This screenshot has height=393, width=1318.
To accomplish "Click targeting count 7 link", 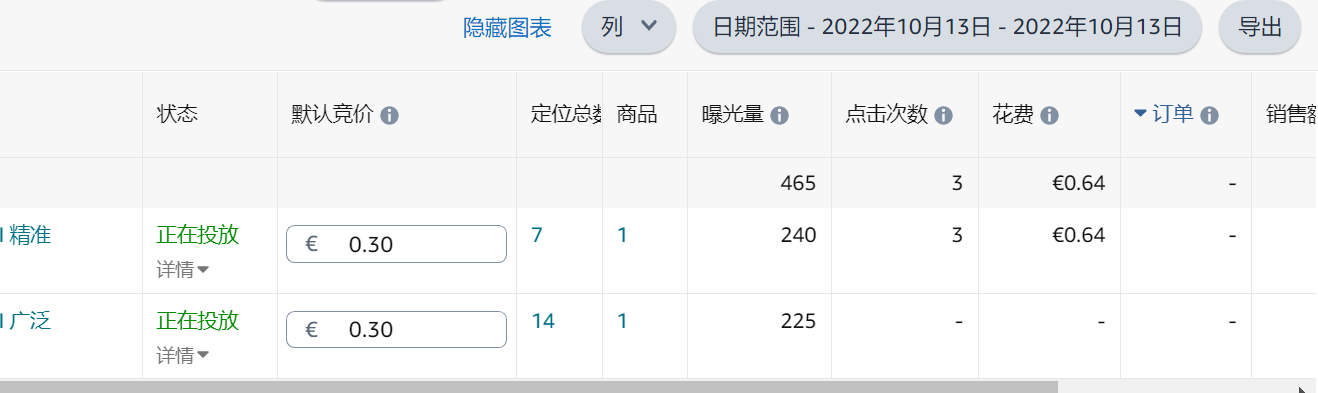I will point(537,235).
